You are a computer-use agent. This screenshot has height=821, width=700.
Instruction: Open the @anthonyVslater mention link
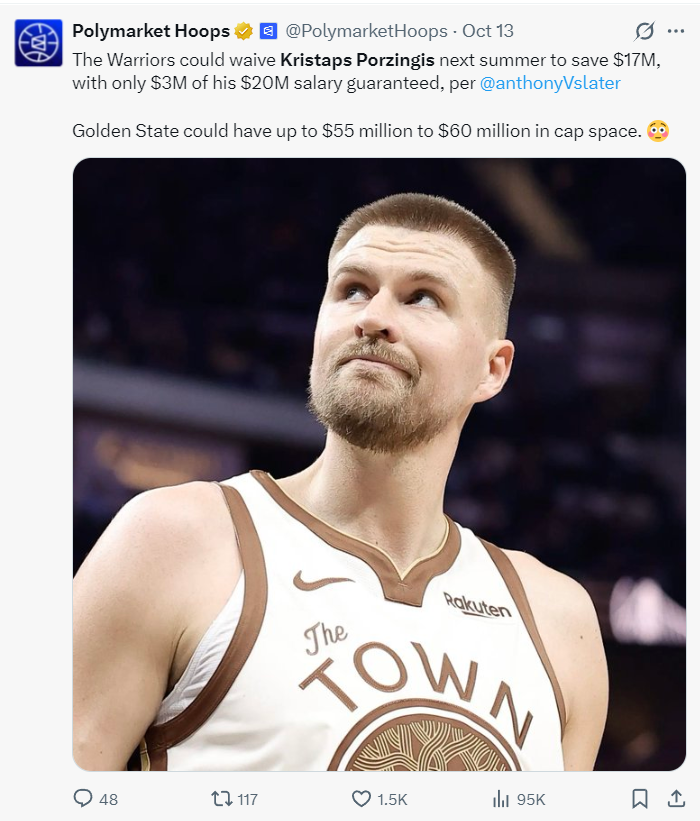tap(550, 83)
